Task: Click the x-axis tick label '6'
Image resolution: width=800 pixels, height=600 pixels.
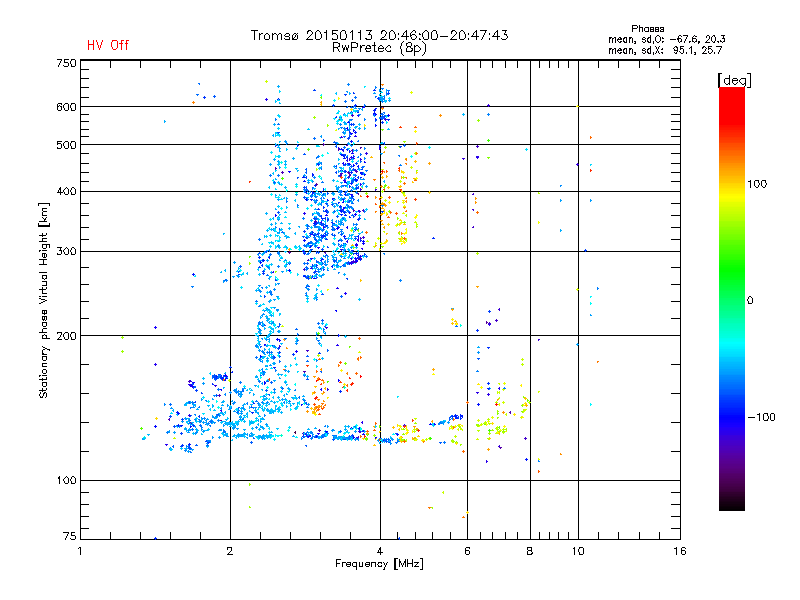Action: 467,551
